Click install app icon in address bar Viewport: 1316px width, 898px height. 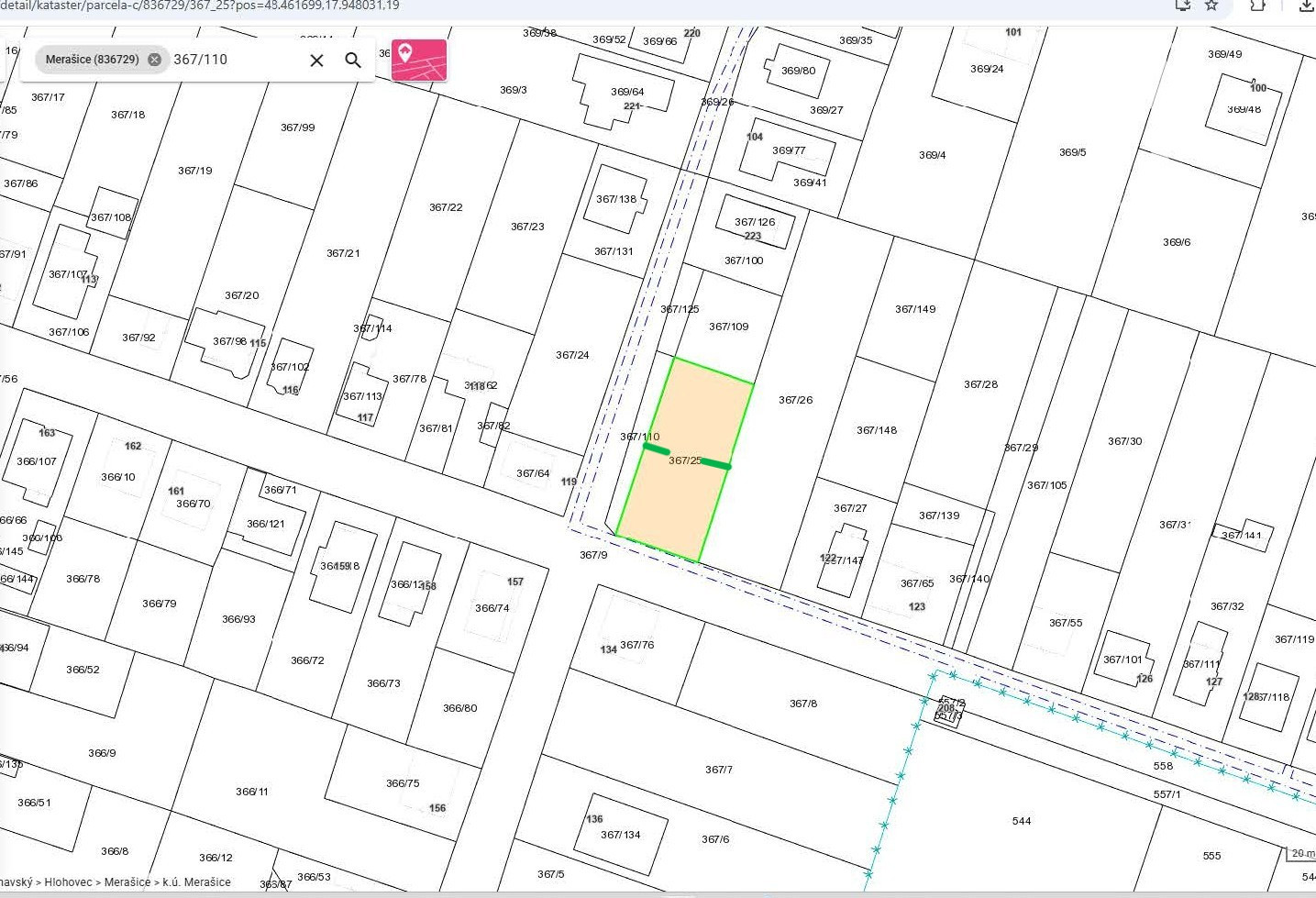click(x=1183, y=6)
